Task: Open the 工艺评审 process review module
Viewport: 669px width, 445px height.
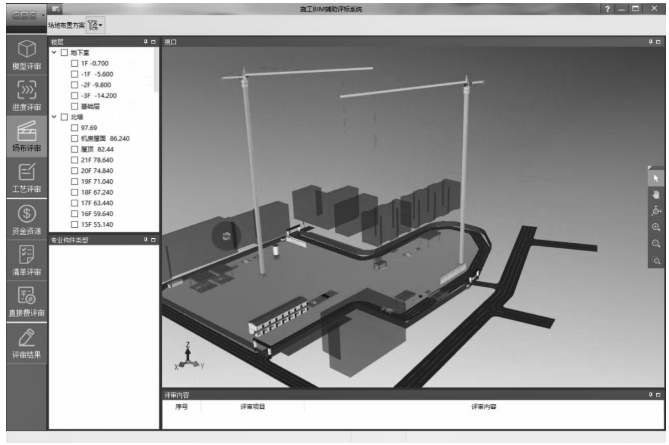Action: pyautogui.click(x=26, y=177)
